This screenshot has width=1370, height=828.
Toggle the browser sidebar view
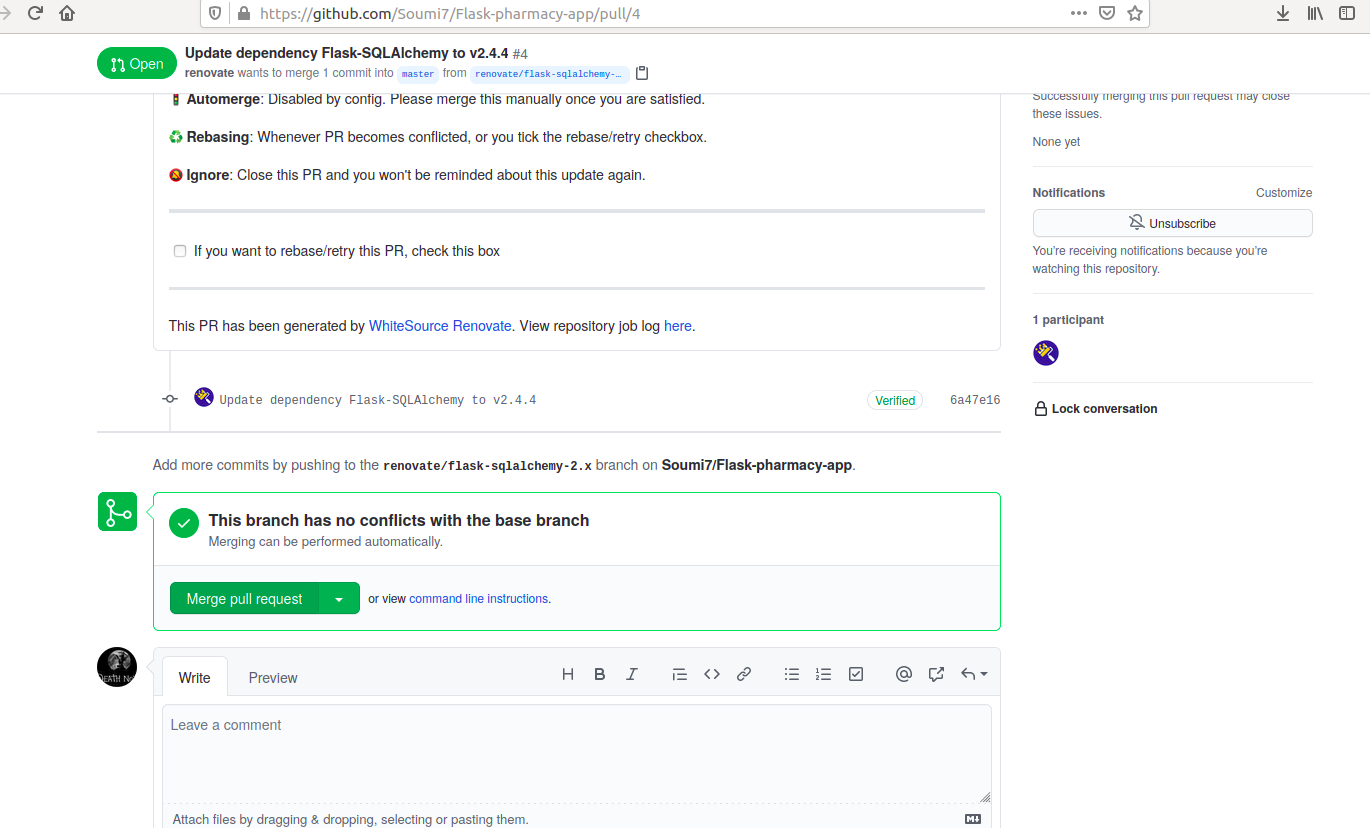[x=1347, y=13]
